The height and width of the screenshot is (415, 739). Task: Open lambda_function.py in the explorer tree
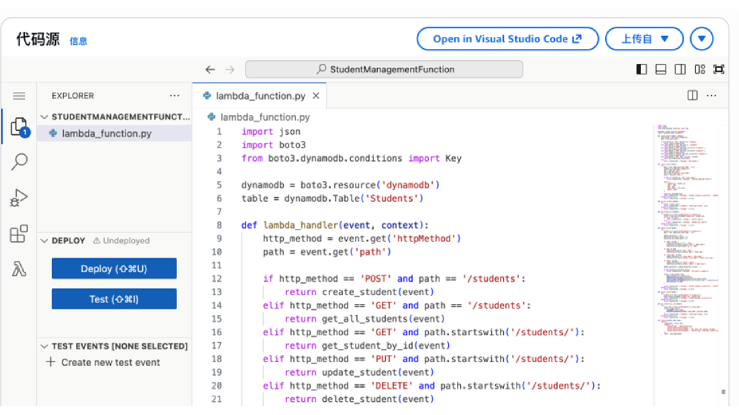[x=106, y=133]
